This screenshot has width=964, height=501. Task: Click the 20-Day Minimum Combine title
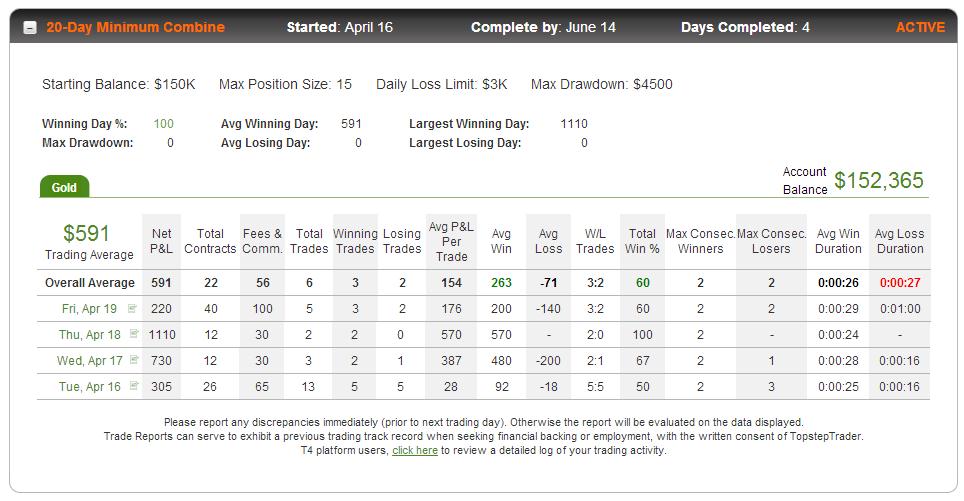pos(135,27)
